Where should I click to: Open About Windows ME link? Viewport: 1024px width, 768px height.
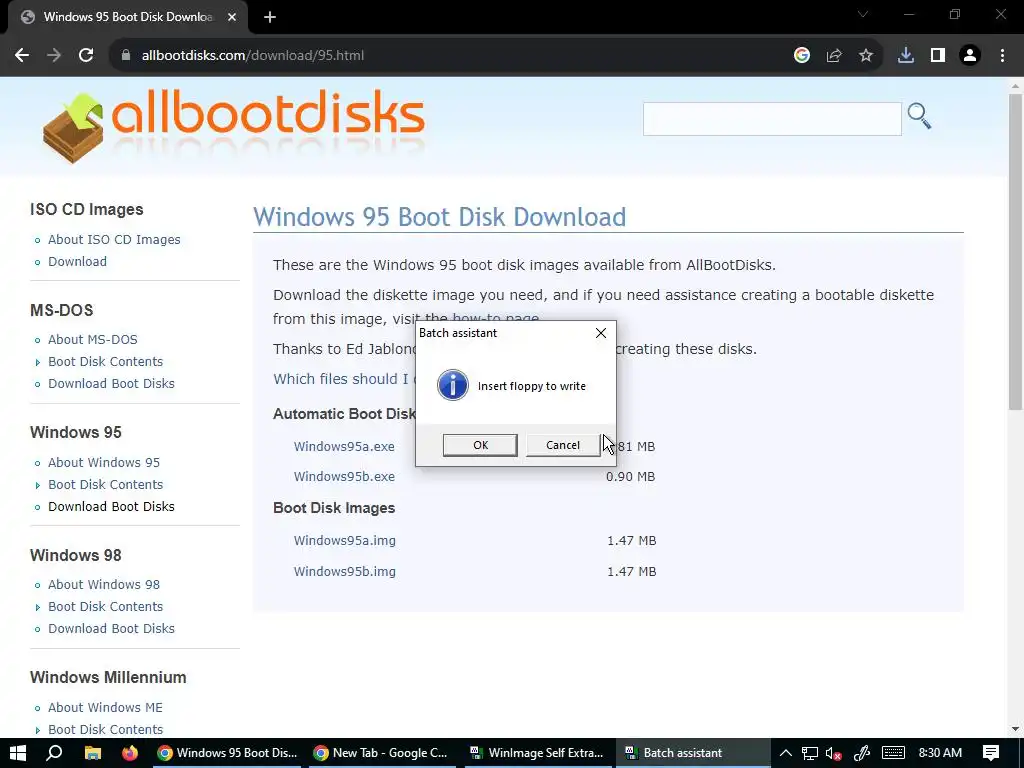(x=105, y=707)
